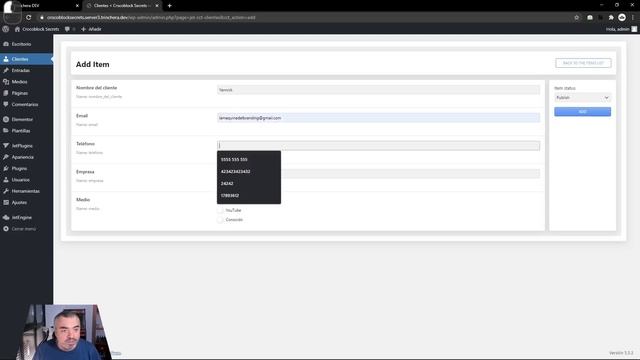Select the YouTube radio option

tap(220, 210)
